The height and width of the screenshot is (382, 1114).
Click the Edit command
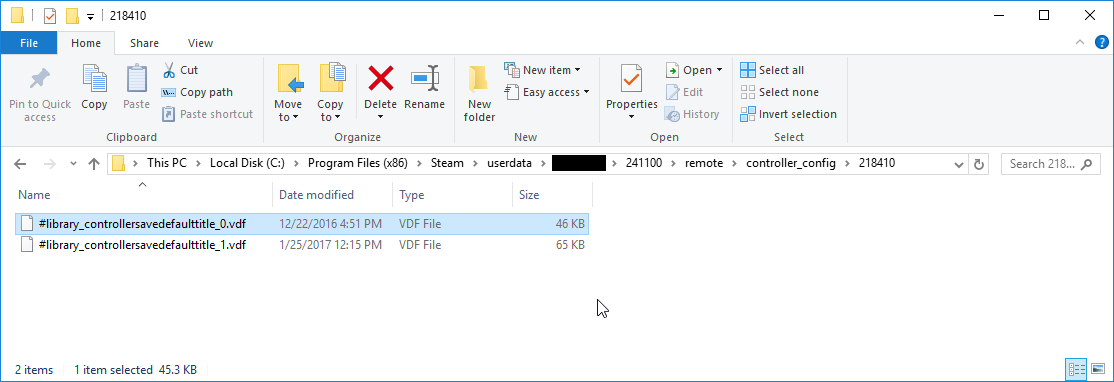click(x=685, y=92)
